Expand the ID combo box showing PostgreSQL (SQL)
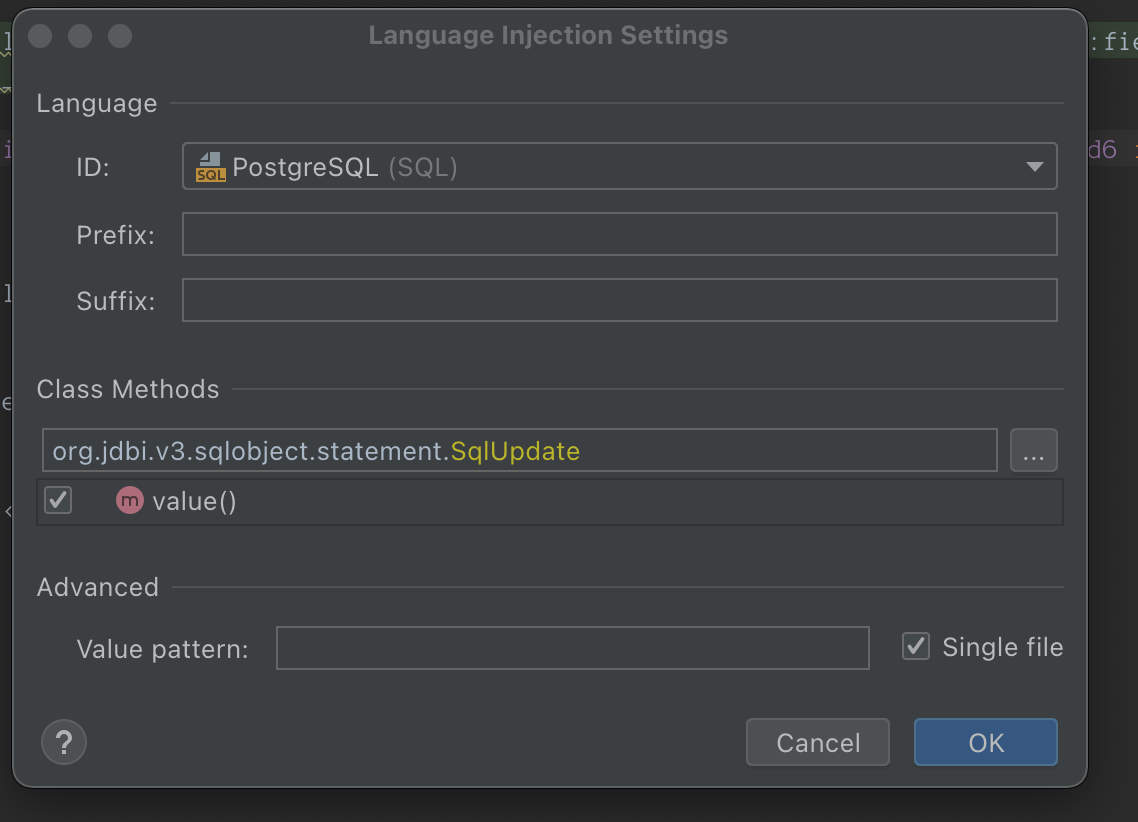Viewport: 1138px width, 822px height. point(620,166)
